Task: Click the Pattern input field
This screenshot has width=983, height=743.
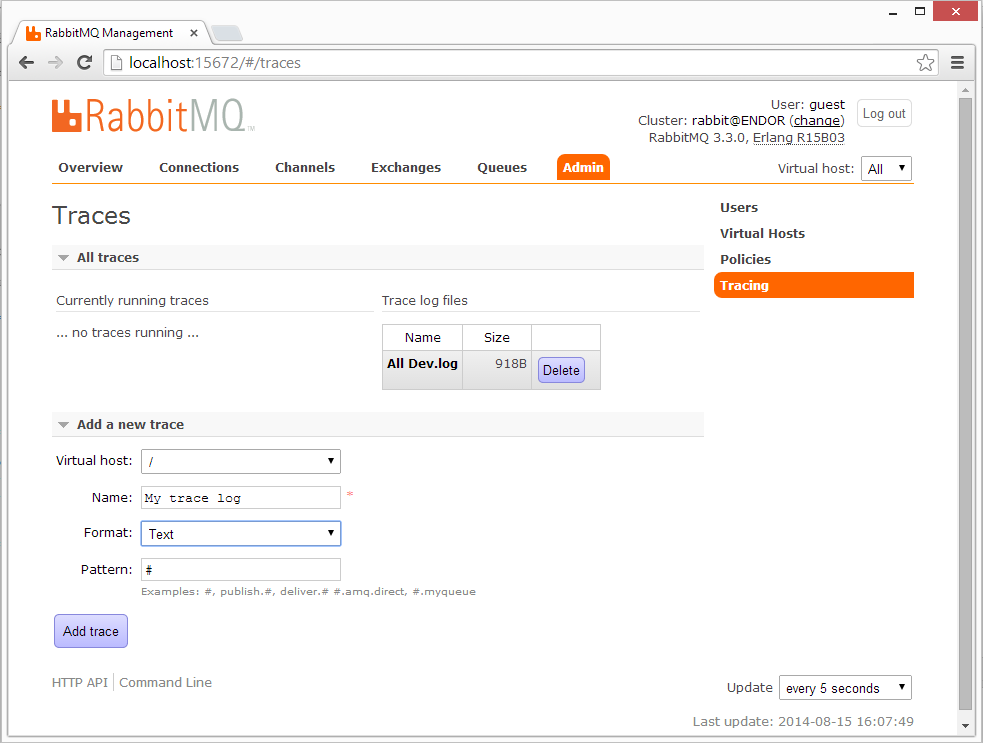Action: click(241, 570)
